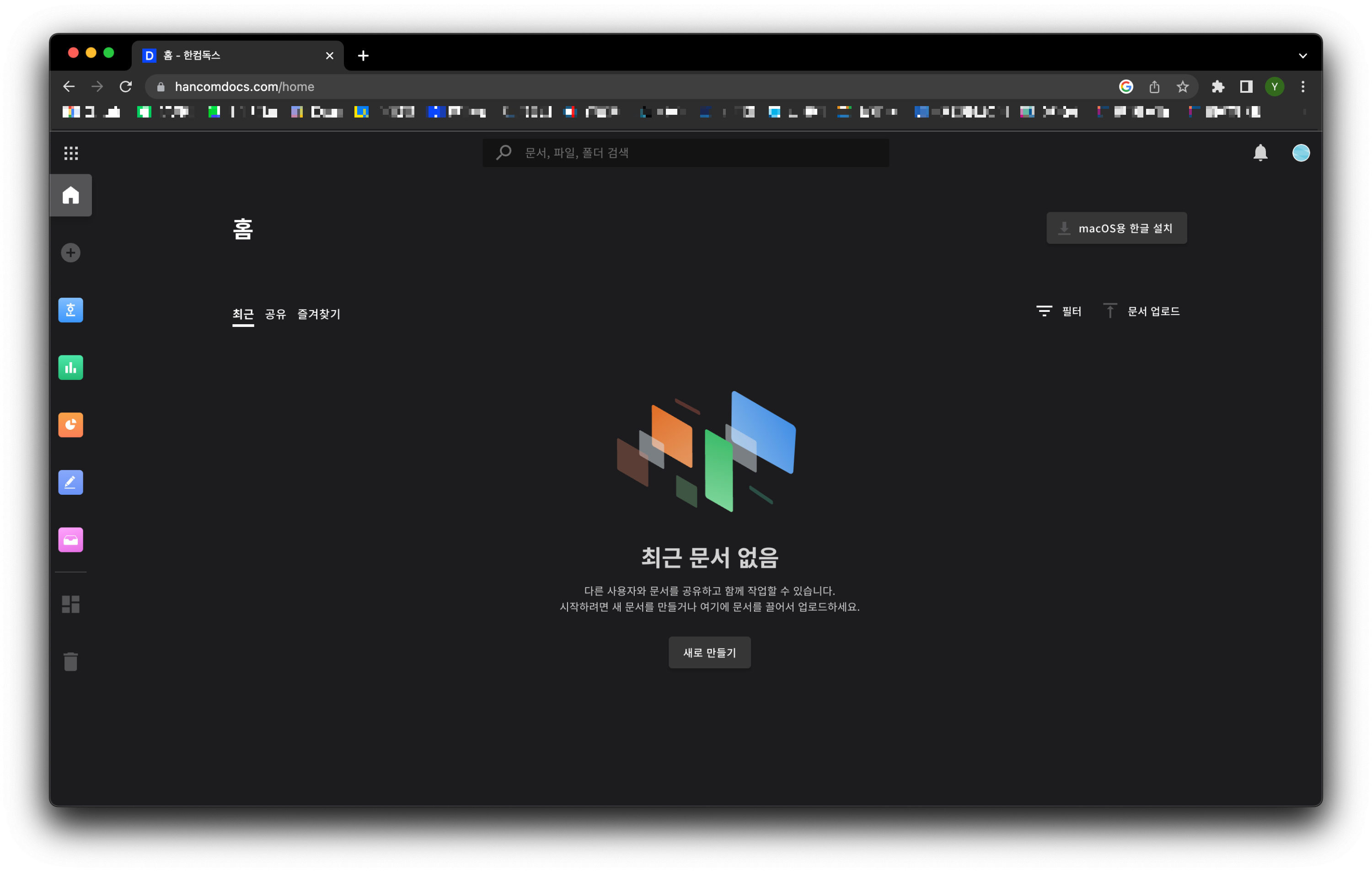Switch to the 즐겨찾기 tab
Screen dimensions: 1372x872
tap(318, 314)
